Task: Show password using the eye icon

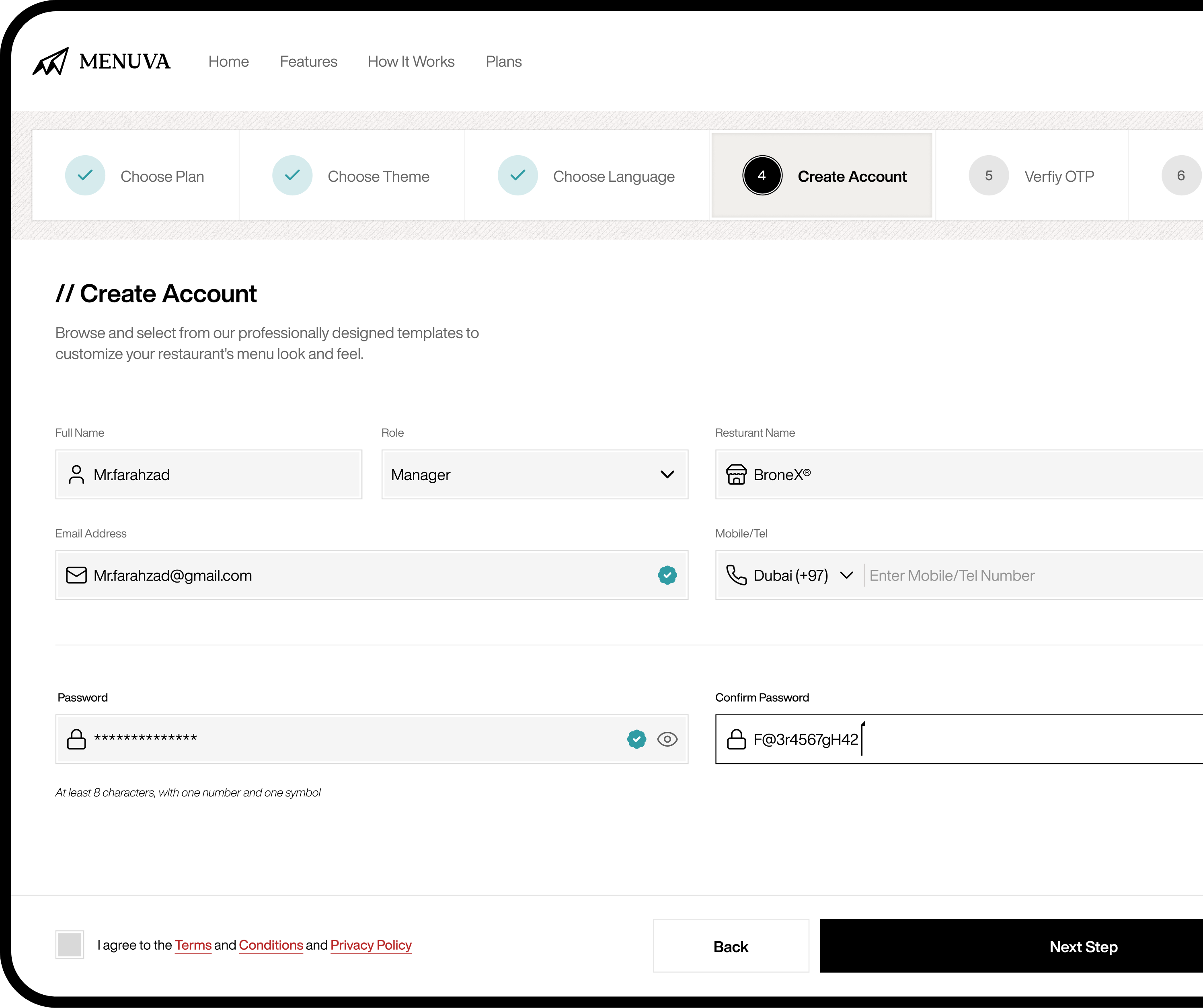Action: [667, 739]
